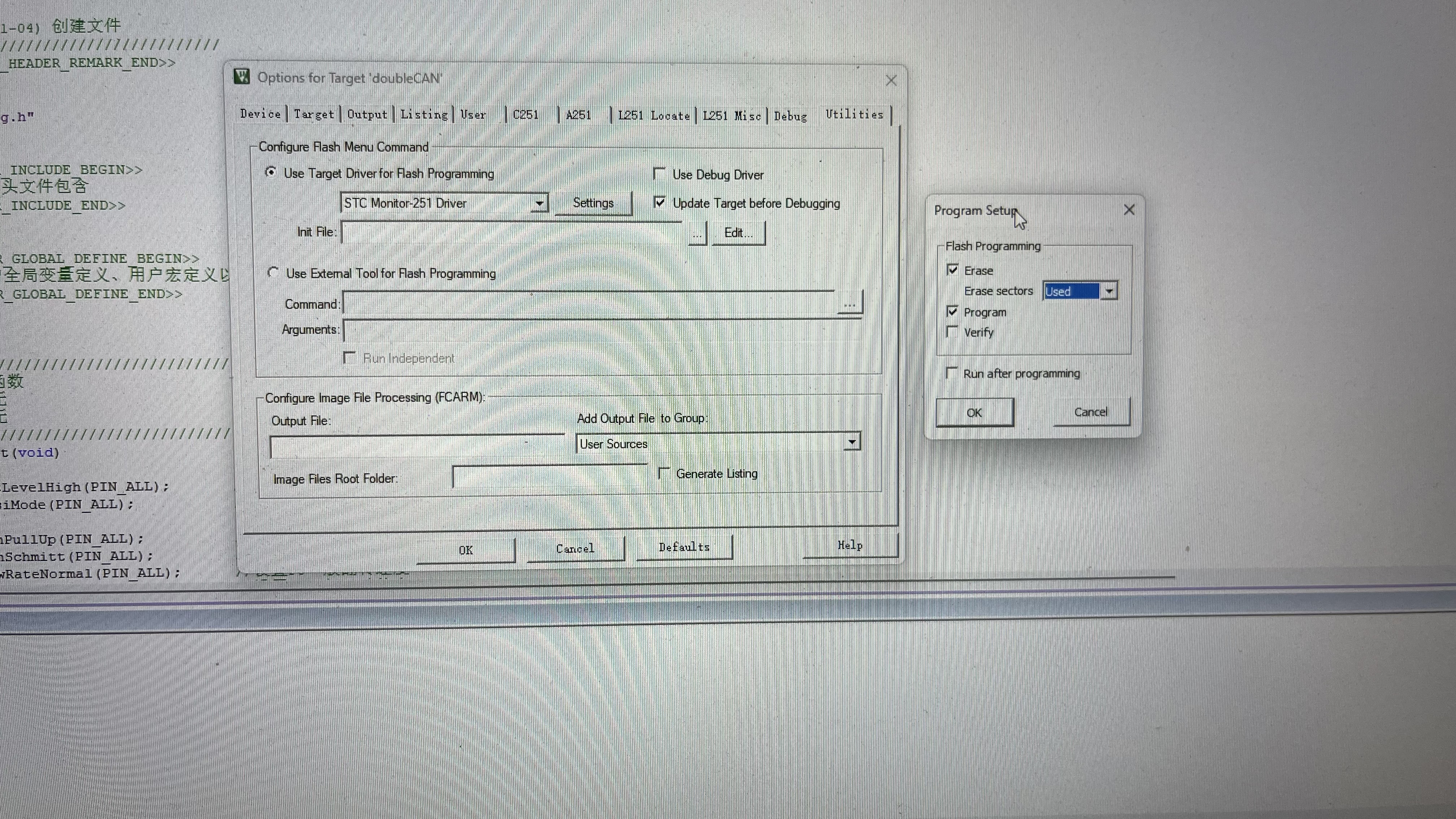
Task: Toggle the Erase checkbox
Action: tap(952, 270)
